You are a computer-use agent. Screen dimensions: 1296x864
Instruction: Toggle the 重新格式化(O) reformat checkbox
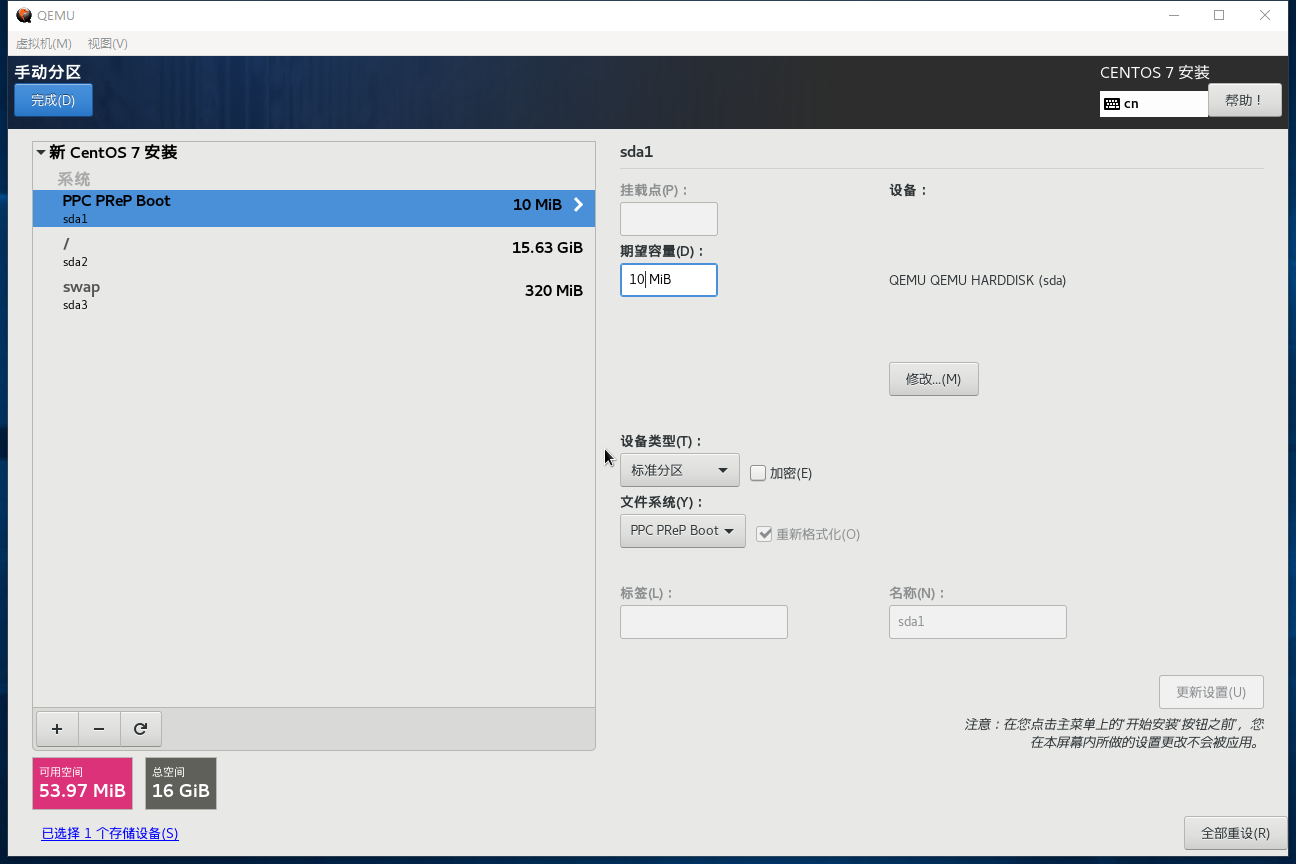coord(765,534)
